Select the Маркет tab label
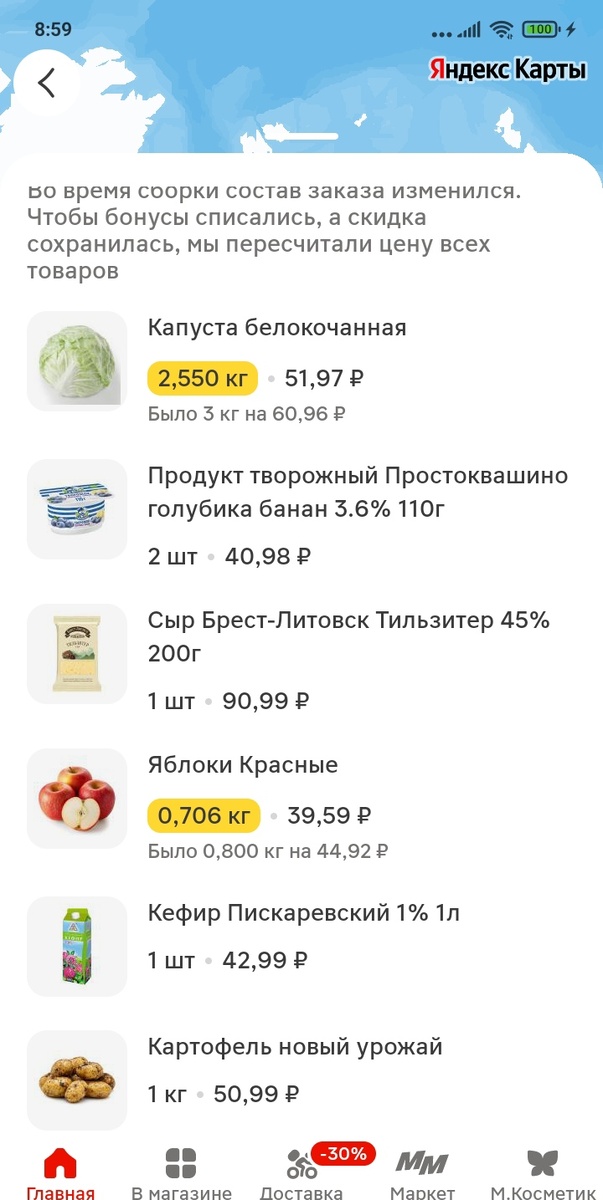Screen dimensions: 603x1200 (422, 1190)
